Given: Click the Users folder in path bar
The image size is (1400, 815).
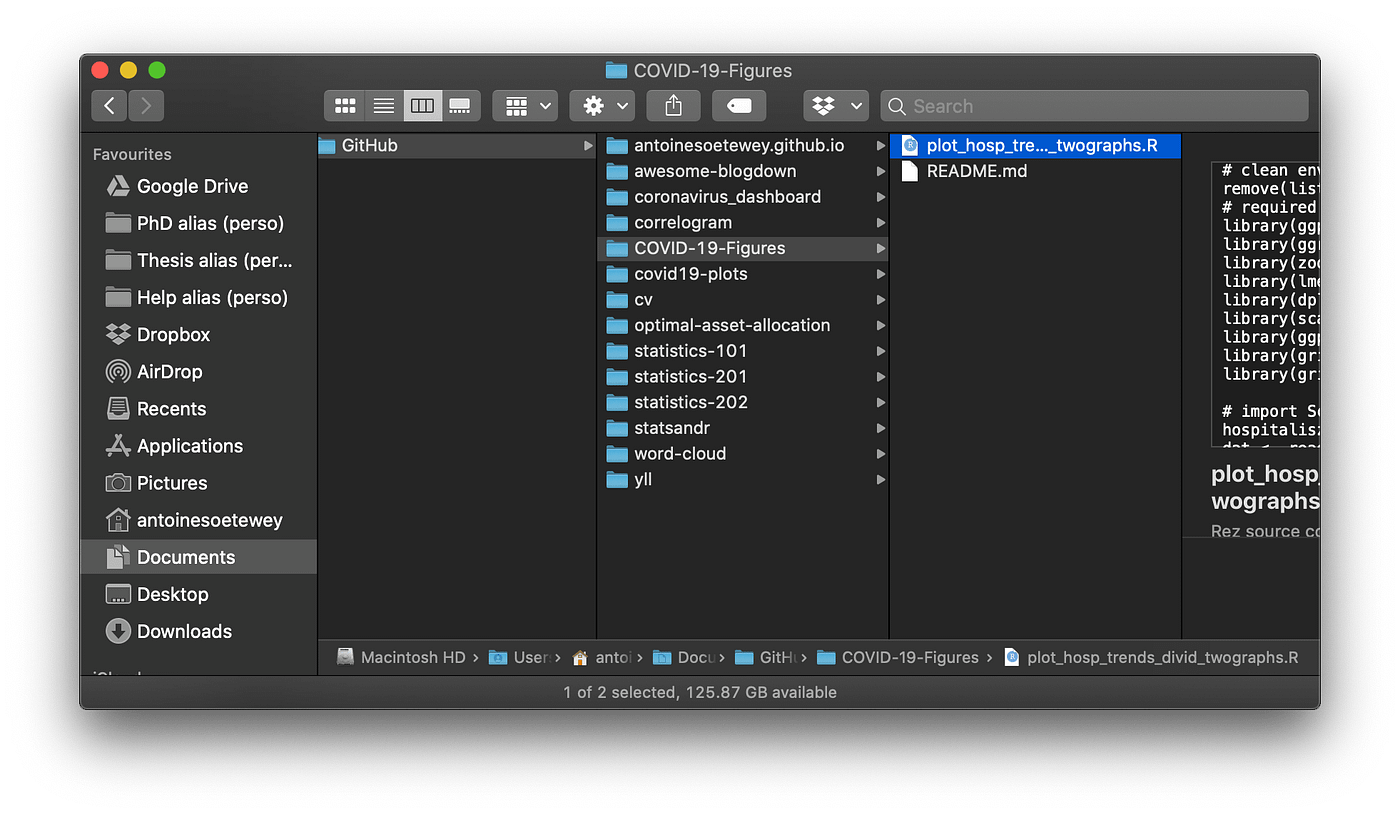Looking at the screenshot, I should click(x=519, y=657).
